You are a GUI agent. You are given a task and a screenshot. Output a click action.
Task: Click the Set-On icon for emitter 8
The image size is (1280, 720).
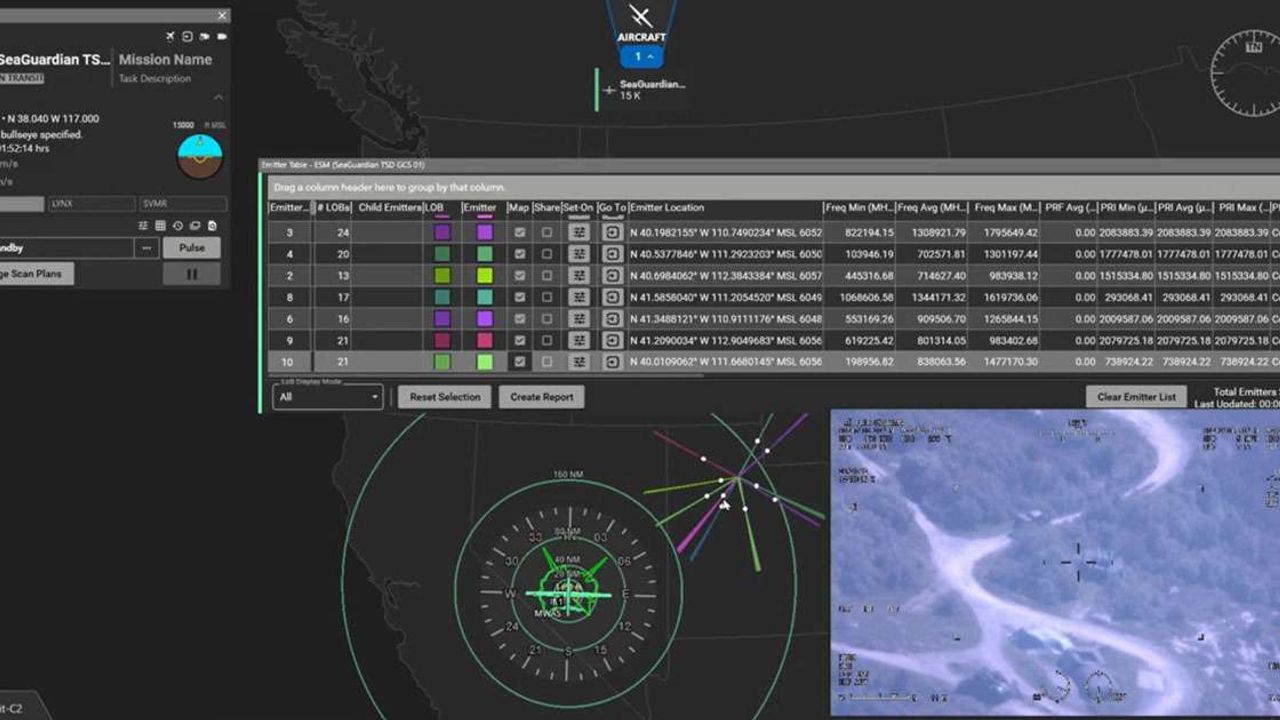(578, 297)
